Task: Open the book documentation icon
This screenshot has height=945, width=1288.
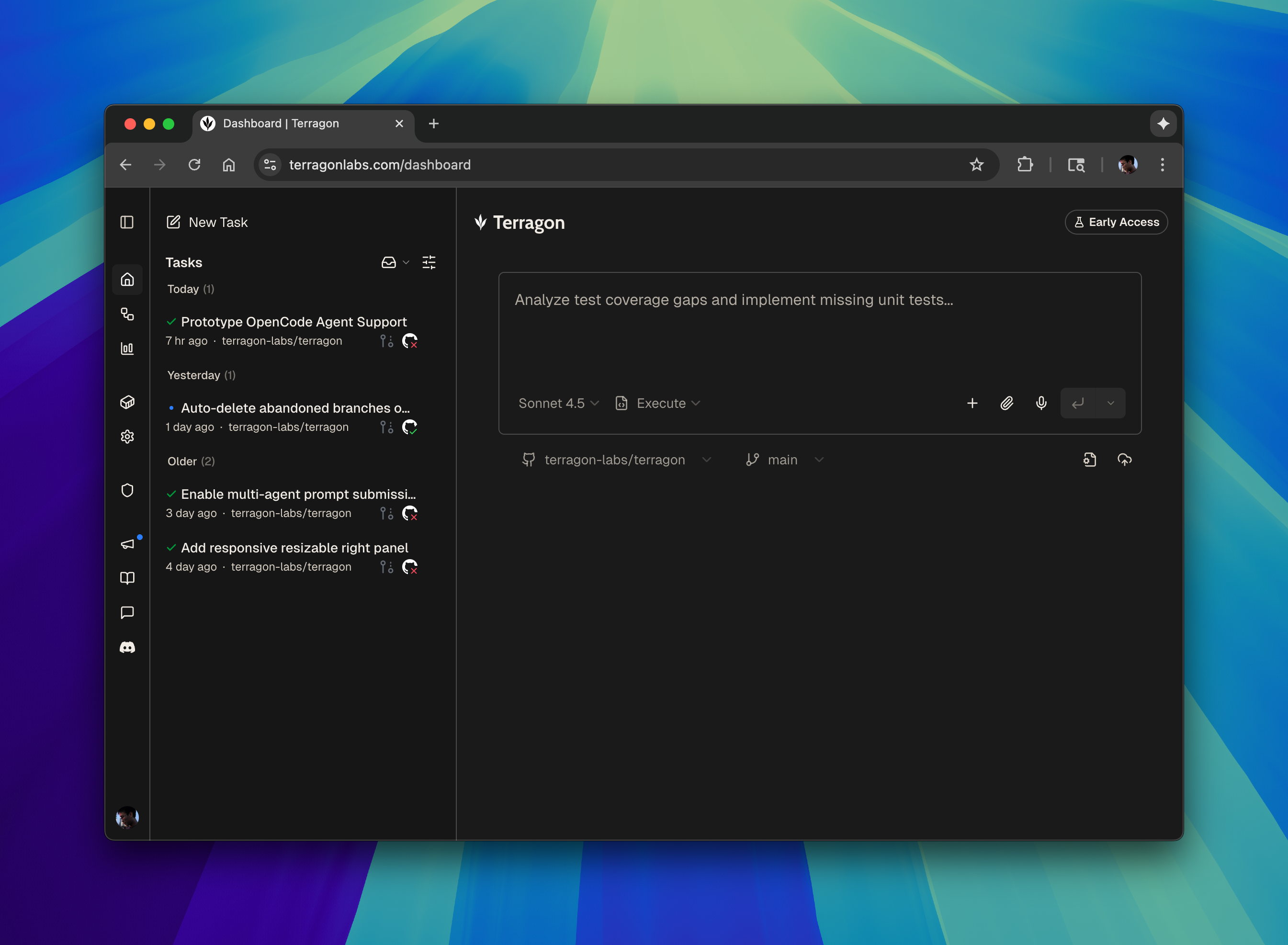Action: (127, 578)
